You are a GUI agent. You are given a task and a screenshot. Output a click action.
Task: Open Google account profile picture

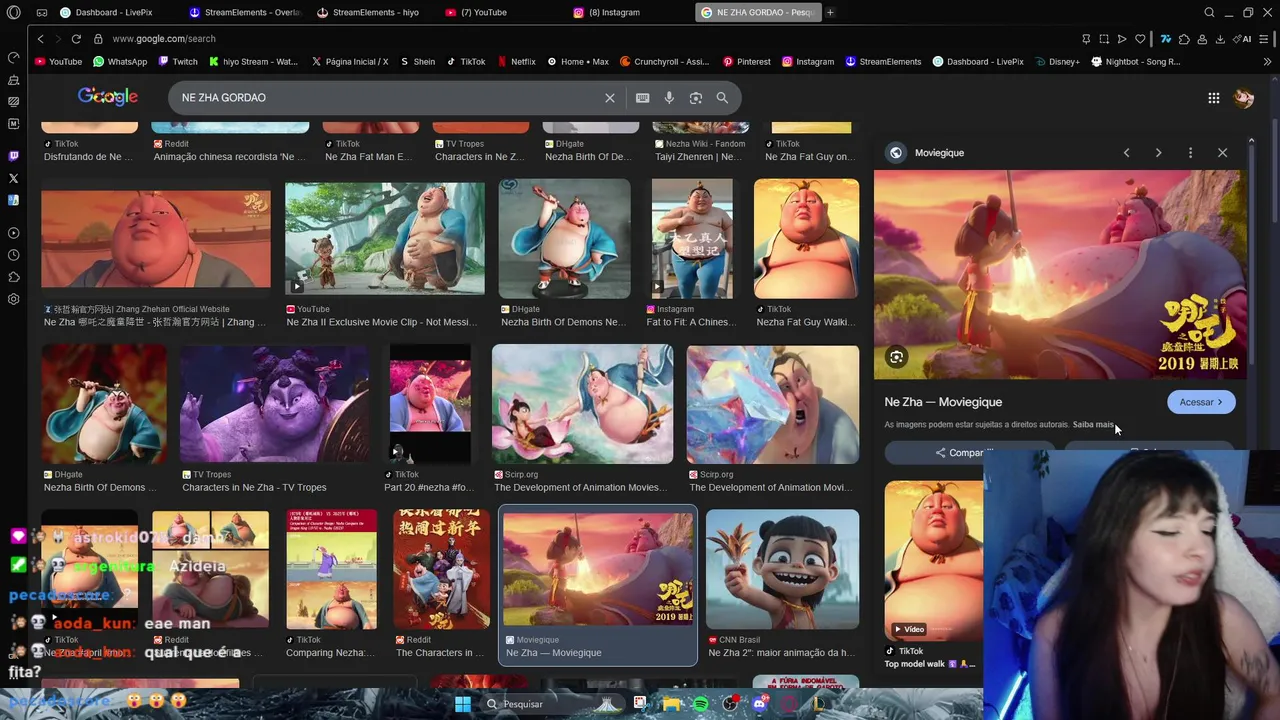[x=1244, y=98]
